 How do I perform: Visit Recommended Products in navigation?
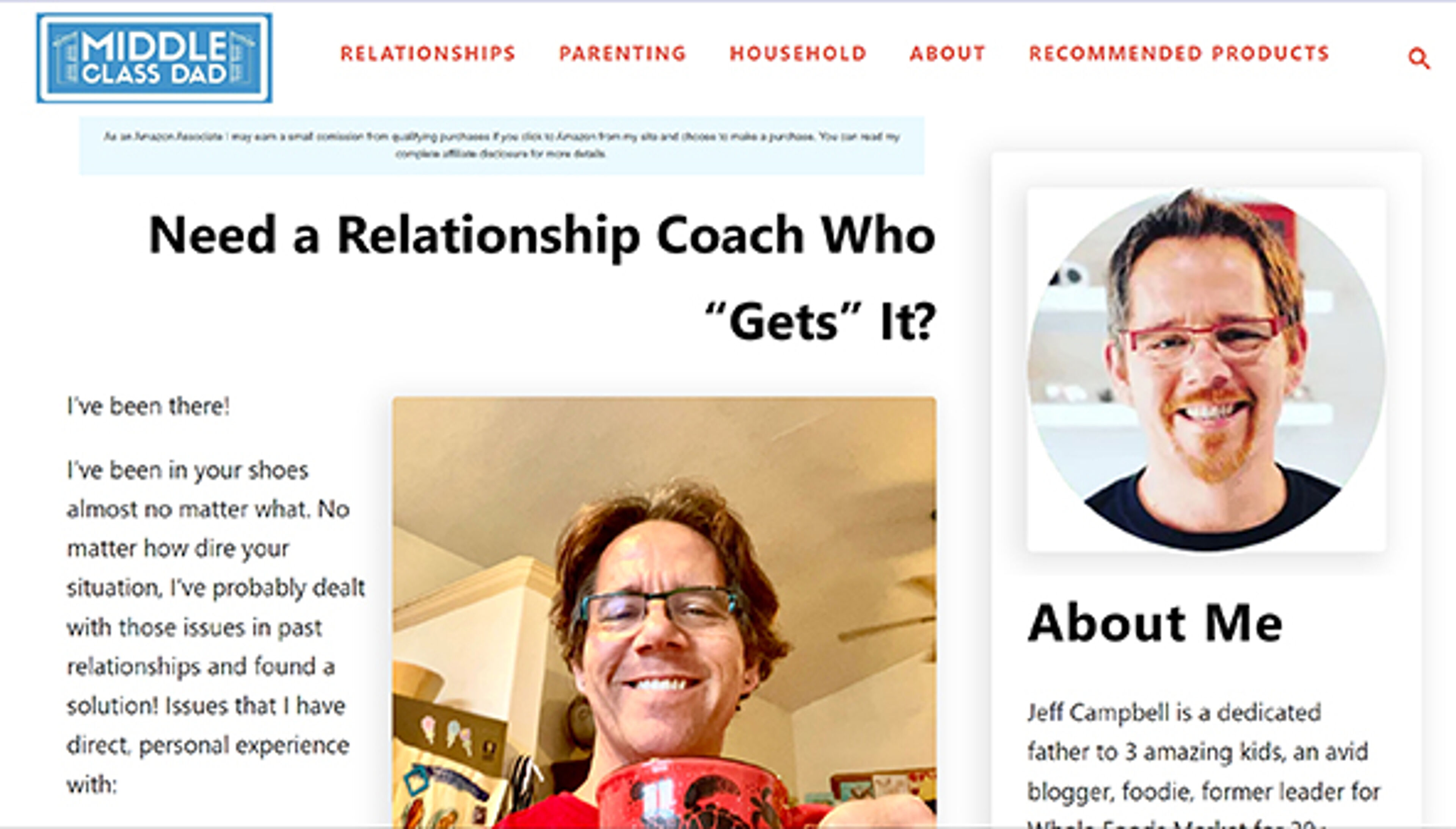1179,53
